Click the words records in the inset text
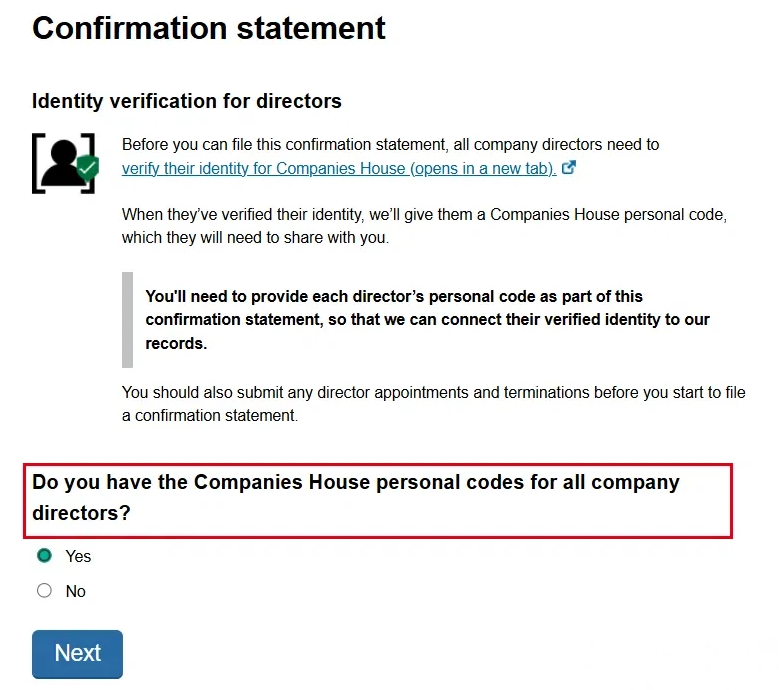Viewport: 779px width, 690px height. click(175, 343)
